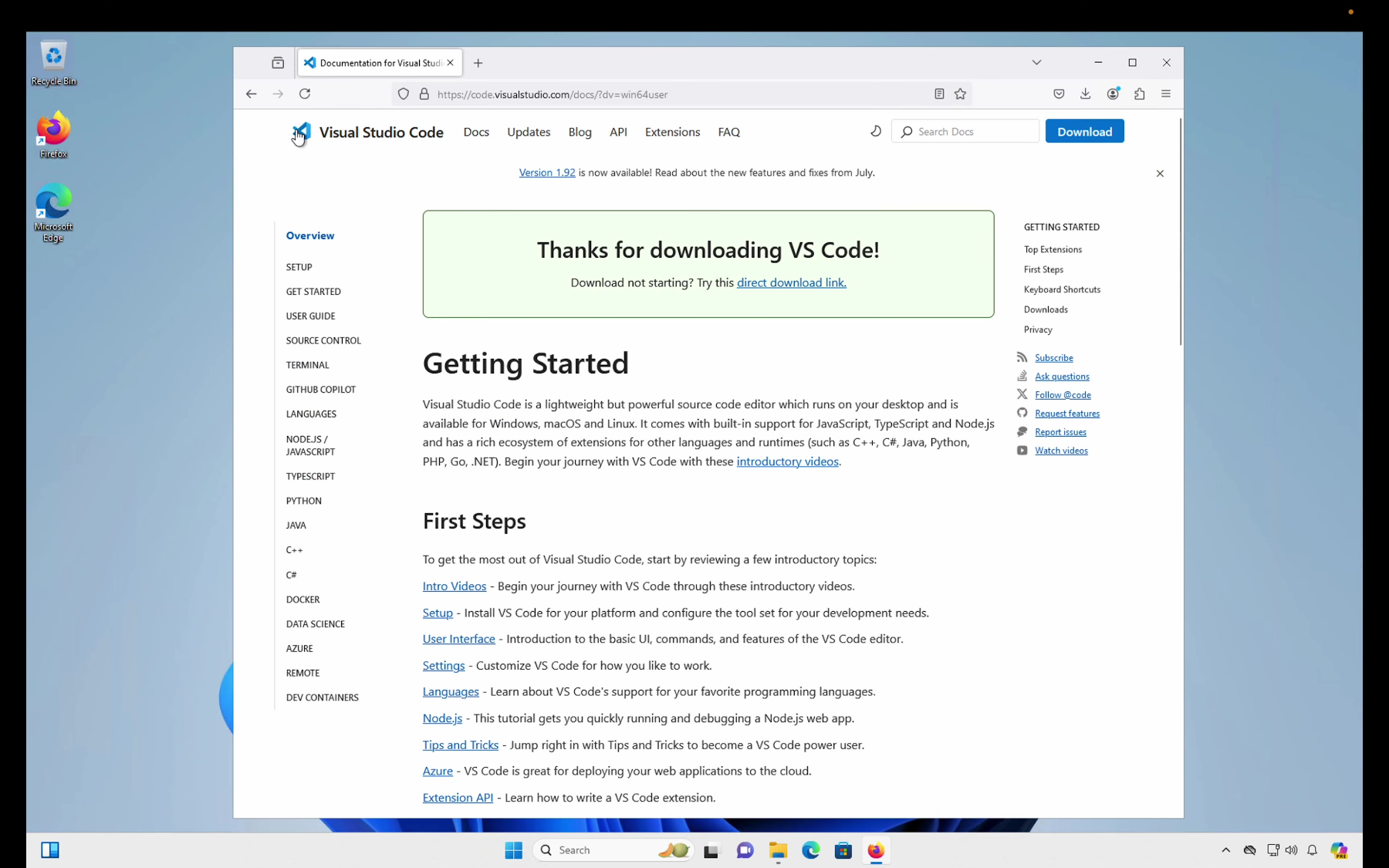Go back with the browser back arrow
The height and width of the screenshot is (868, 1389).
(251, 94)
